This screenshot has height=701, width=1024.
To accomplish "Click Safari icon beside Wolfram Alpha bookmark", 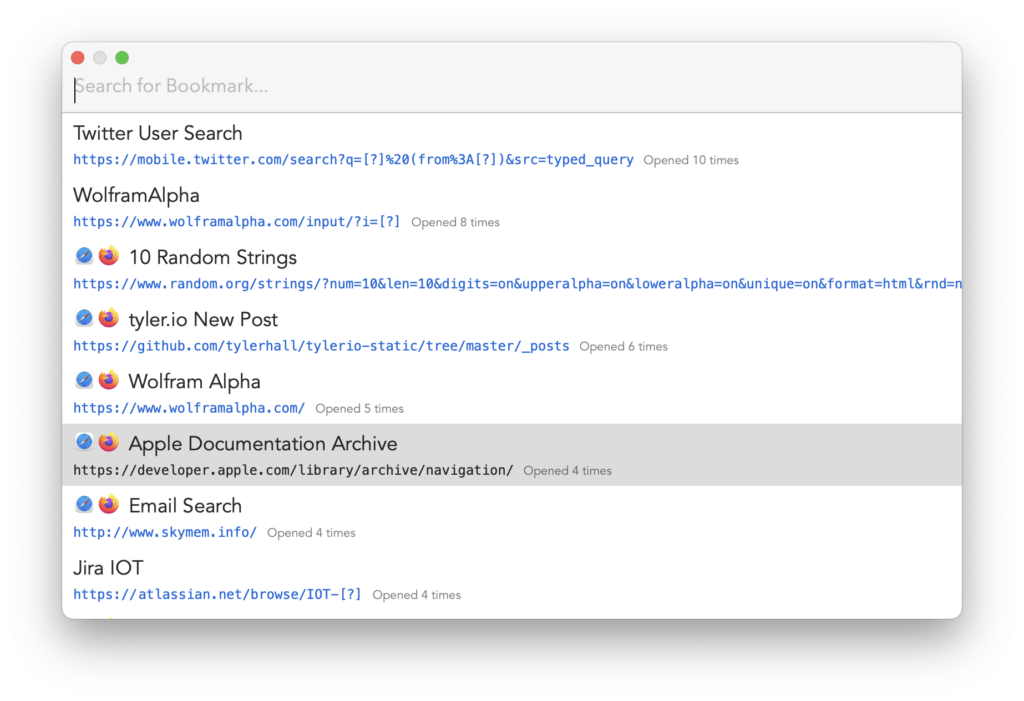I will [x=84, y=380].
